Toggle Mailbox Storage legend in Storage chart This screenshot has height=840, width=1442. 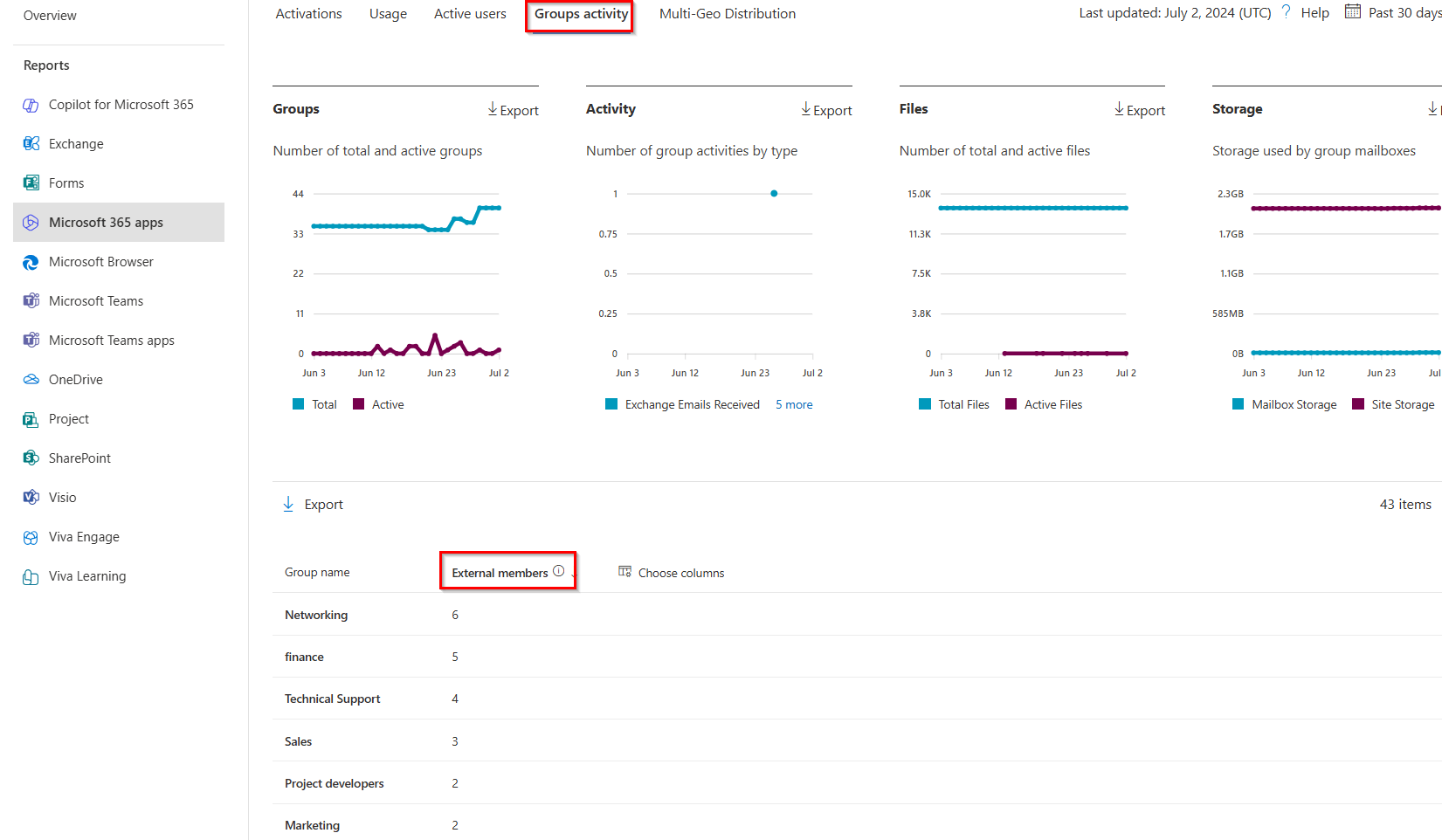(1285, 403)
